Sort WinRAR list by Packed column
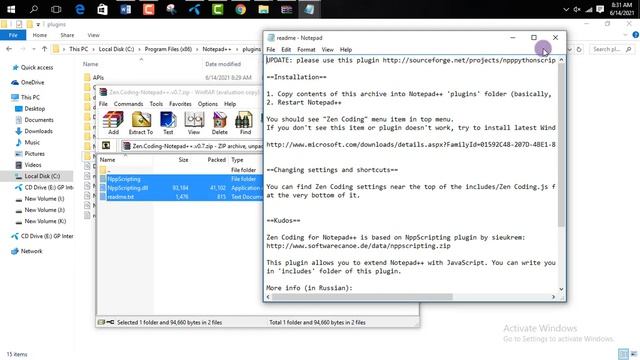The height and width of the screenshot is (360, 640). tap(216, 160)
